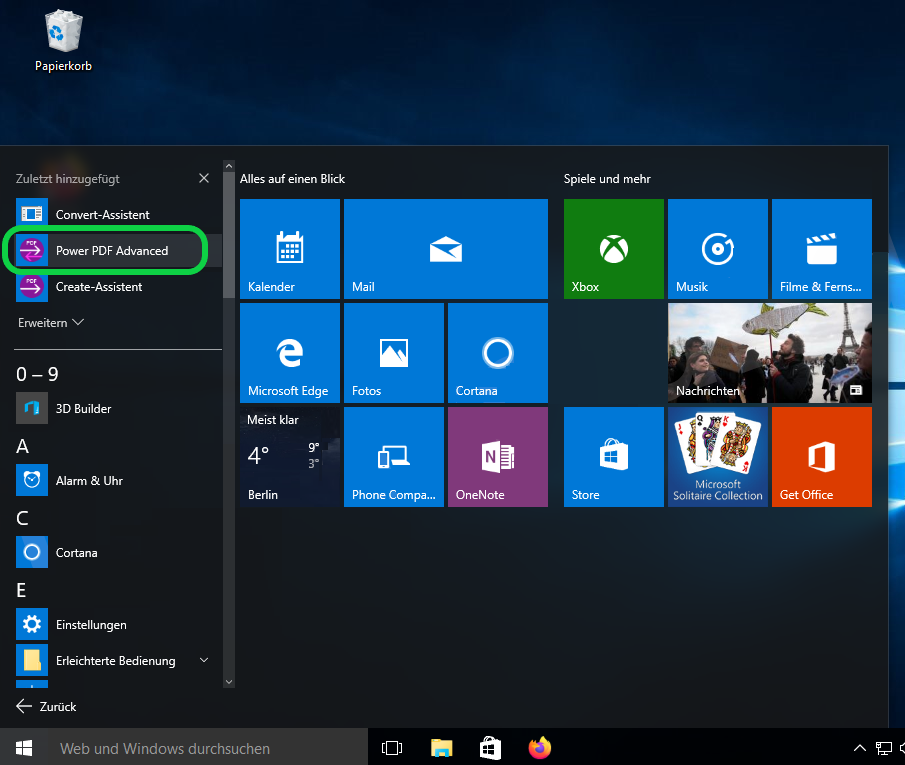The height and width of the screenshot is (765, 905).
Task: Open the Musik tile
Action: (717, 249)
